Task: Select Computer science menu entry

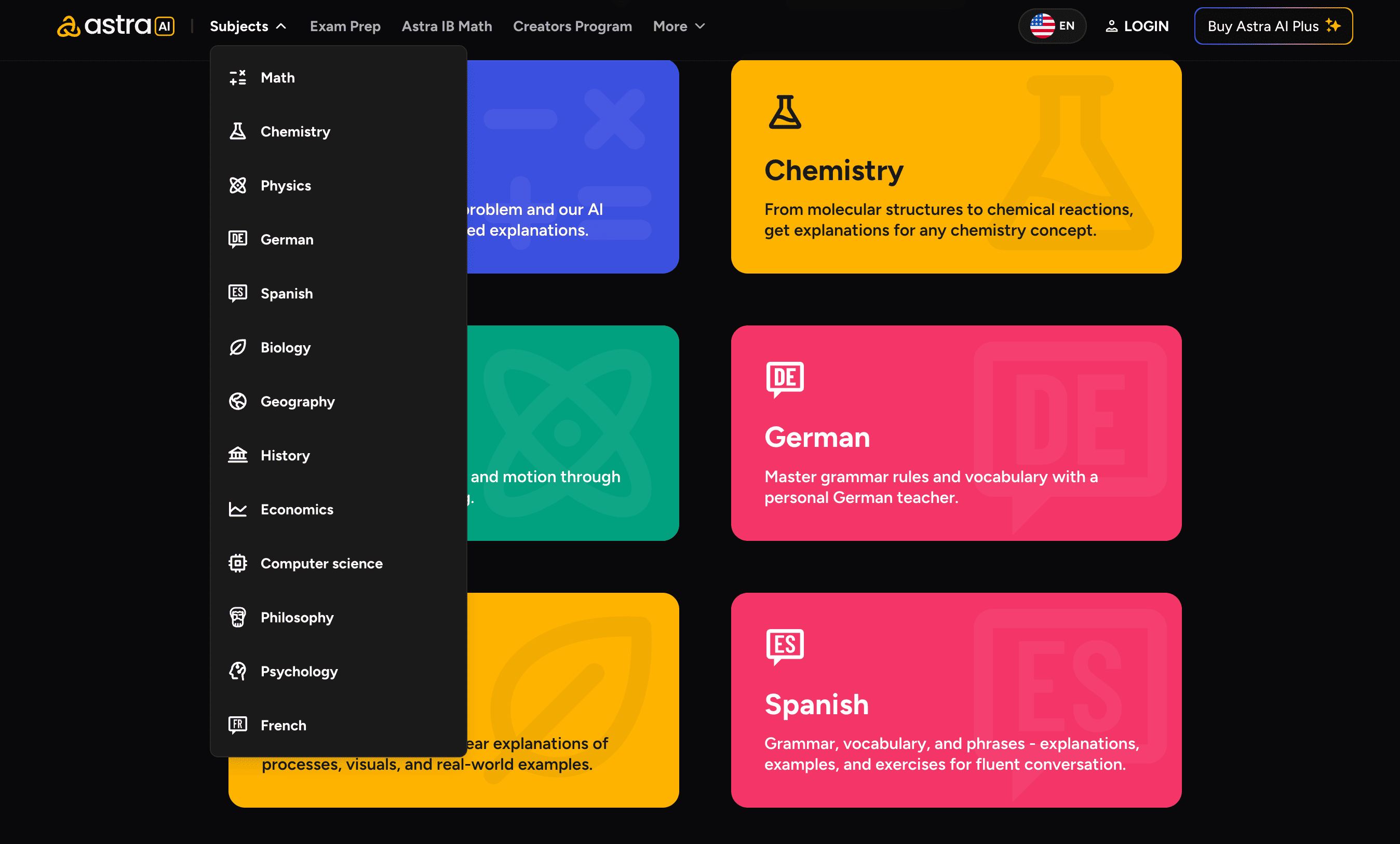Action: (x=338, y=563)
